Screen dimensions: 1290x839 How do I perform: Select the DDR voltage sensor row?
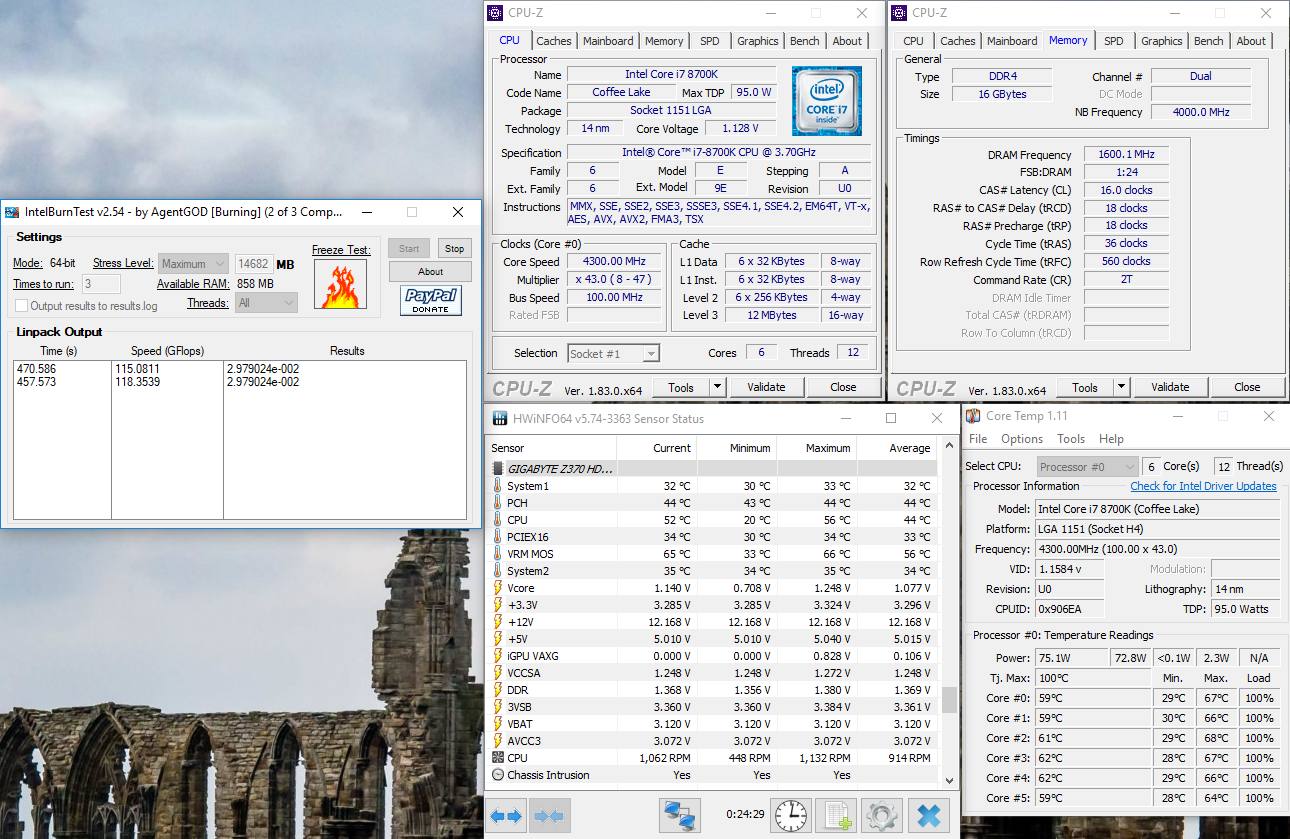pyautogui.click(x=712, y=690)
